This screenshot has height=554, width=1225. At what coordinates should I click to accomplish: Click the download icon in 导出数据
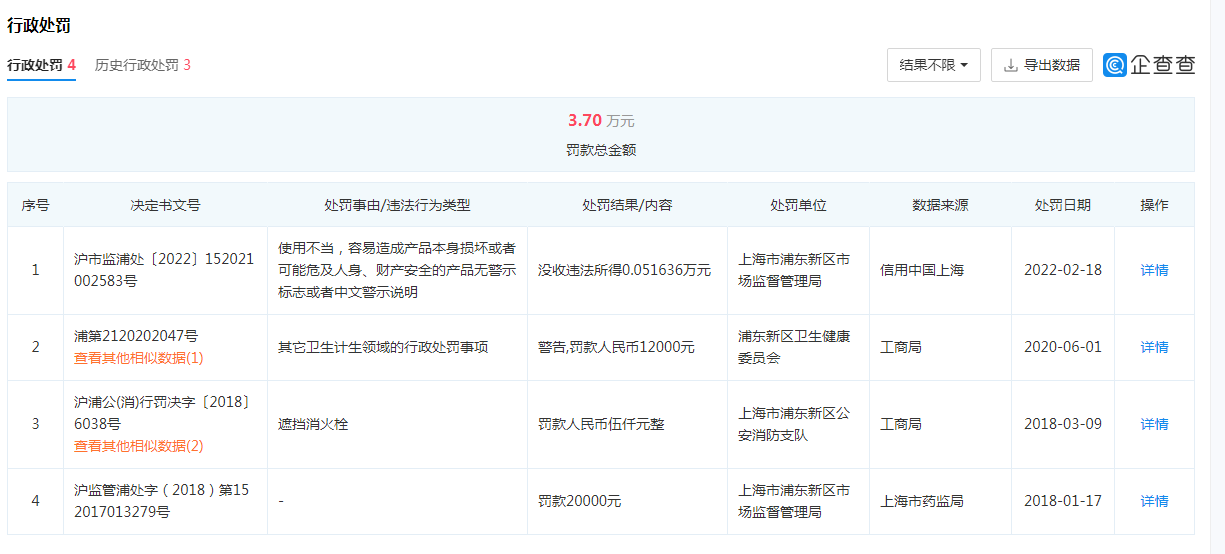[1011, 65]
